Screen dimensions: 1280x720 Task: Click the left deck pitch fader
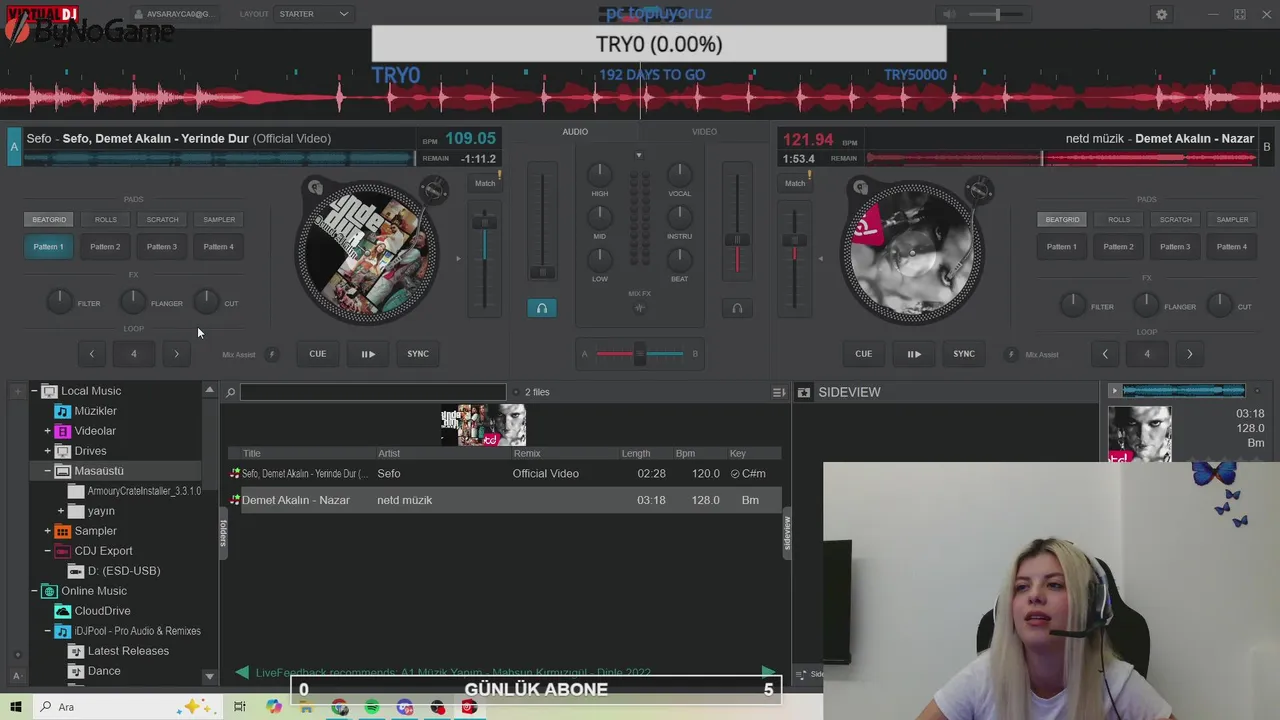485,221
